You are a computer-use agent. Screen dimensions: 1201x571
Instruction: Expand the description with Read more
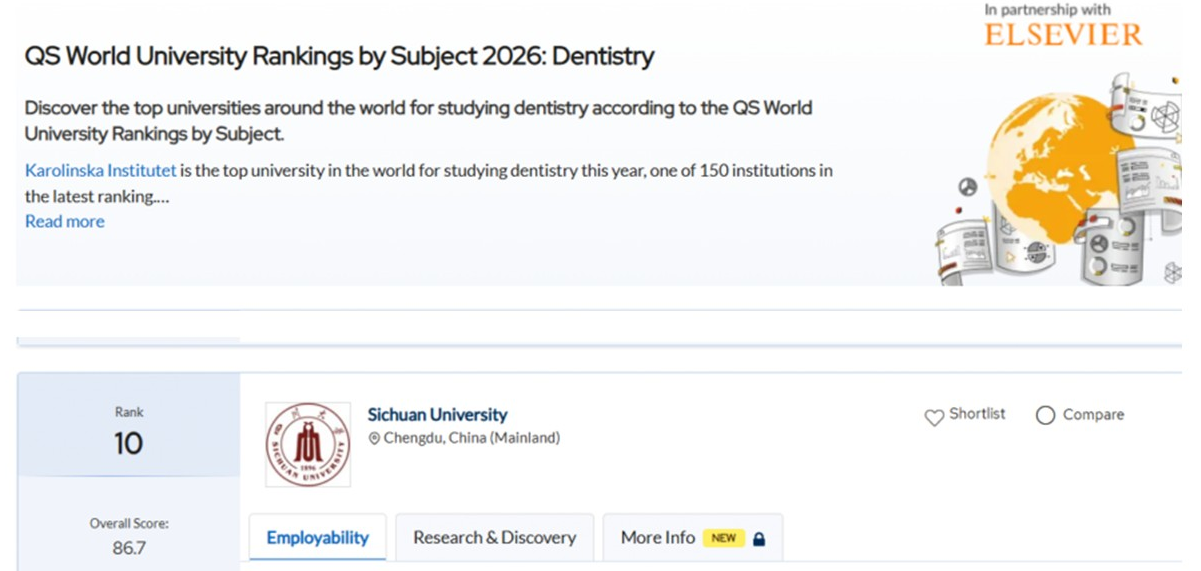click(x=64, y=222)
